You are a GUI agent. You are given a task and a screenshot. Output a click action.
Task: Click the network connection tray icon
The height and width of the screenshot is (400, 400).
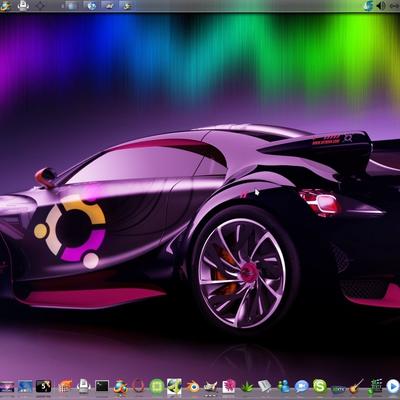(394, 6)
